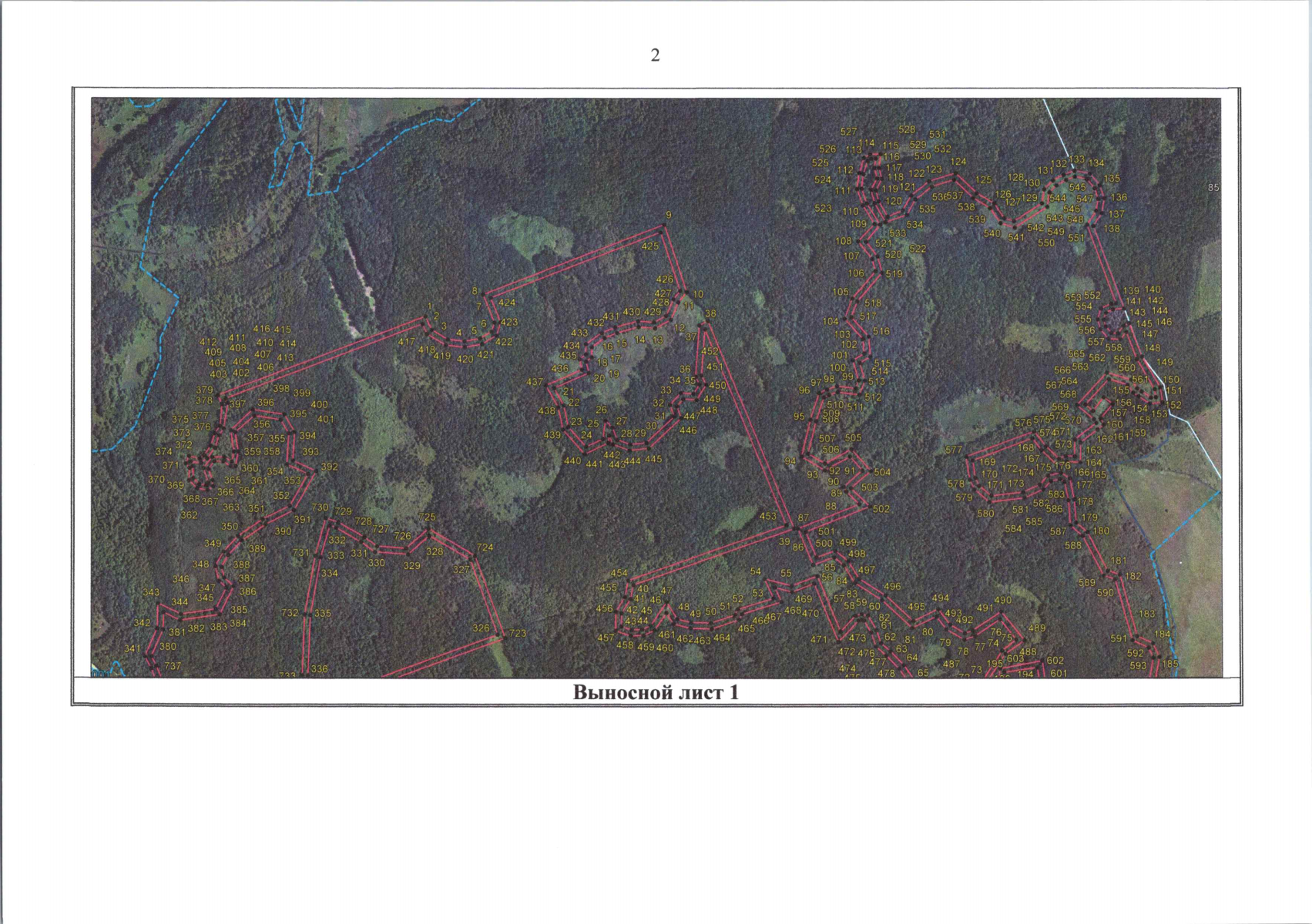
Task: Click label 85 at right map edge
Action: pyautogui.click(x=1213, y=188)
